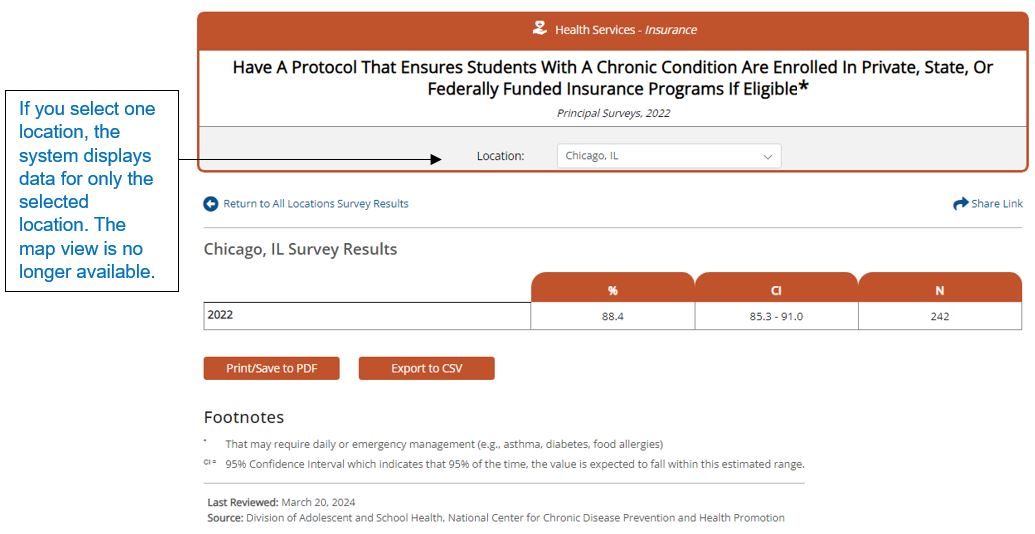This screenshot has width=1035, height=534.
Task: Select the N column header
Action: pos(940,288)
